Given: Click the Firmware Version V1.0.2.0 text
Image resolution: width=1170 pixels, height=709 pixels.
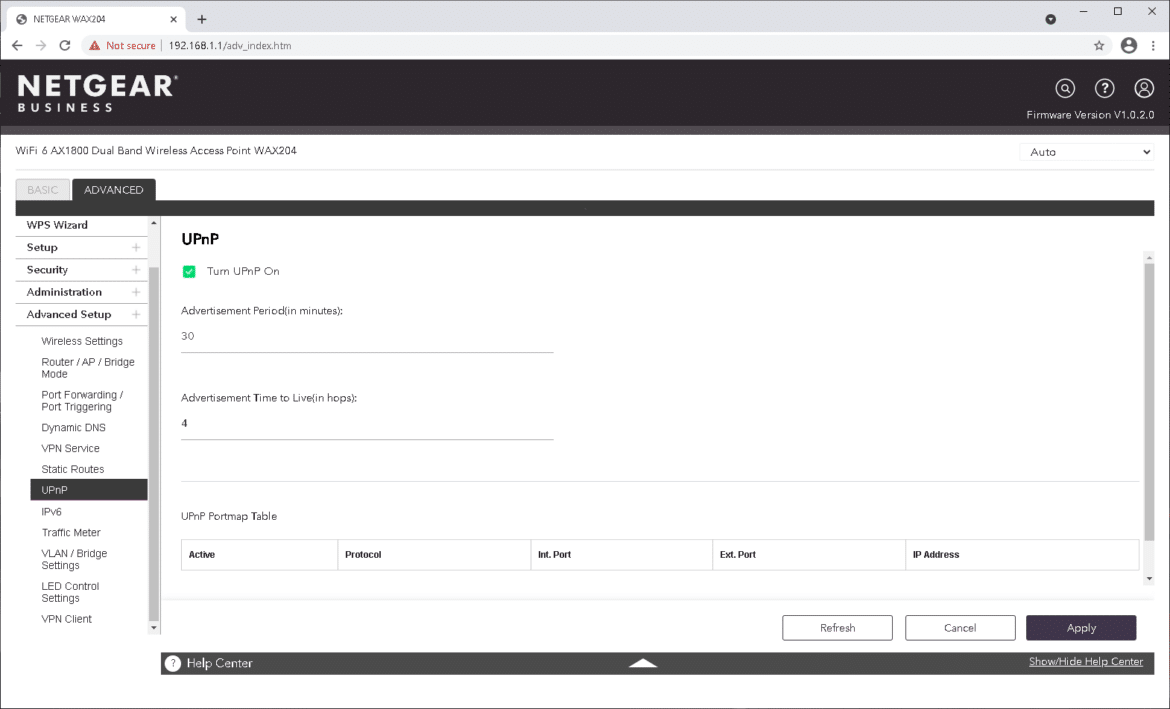Looking at the screenshot, I should pos(1090,115).
